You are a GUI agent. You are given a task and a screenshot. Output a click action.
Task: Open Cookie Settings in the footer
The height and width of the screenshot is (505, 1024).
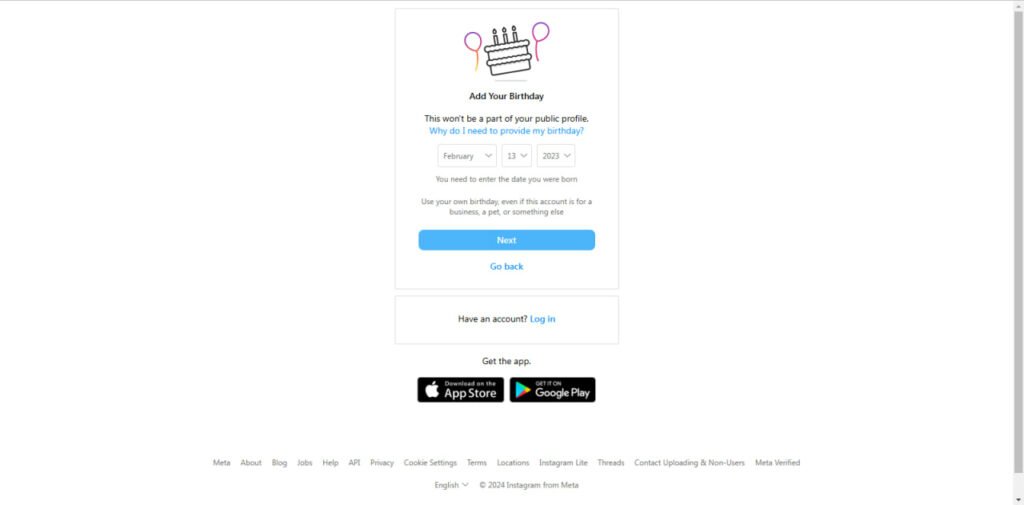click(430, 463)
